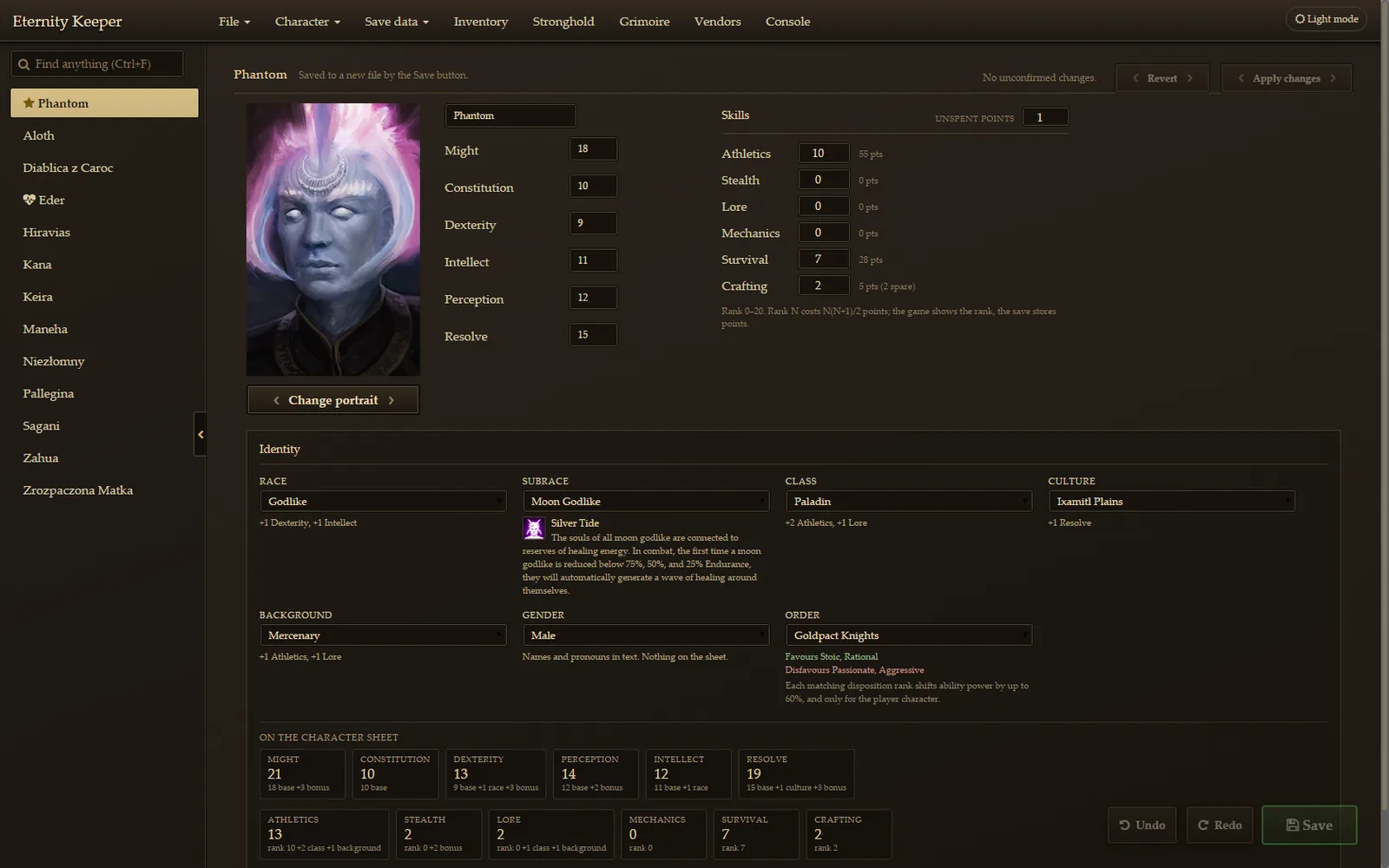Open the Save data menu
The width and height of the screenshot is (1389, 868).
[397, 22]
